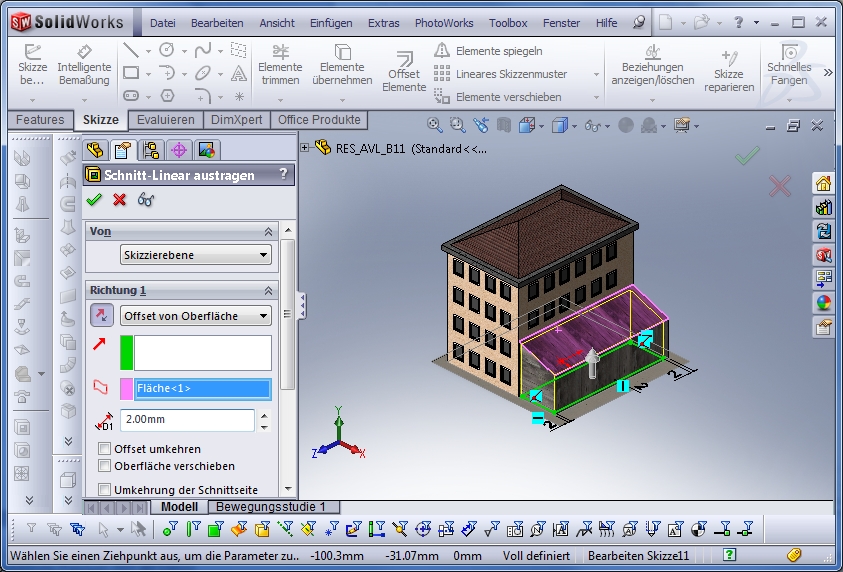Open the Einfügen menu
The image size is (843, 572).
(331, 23)
